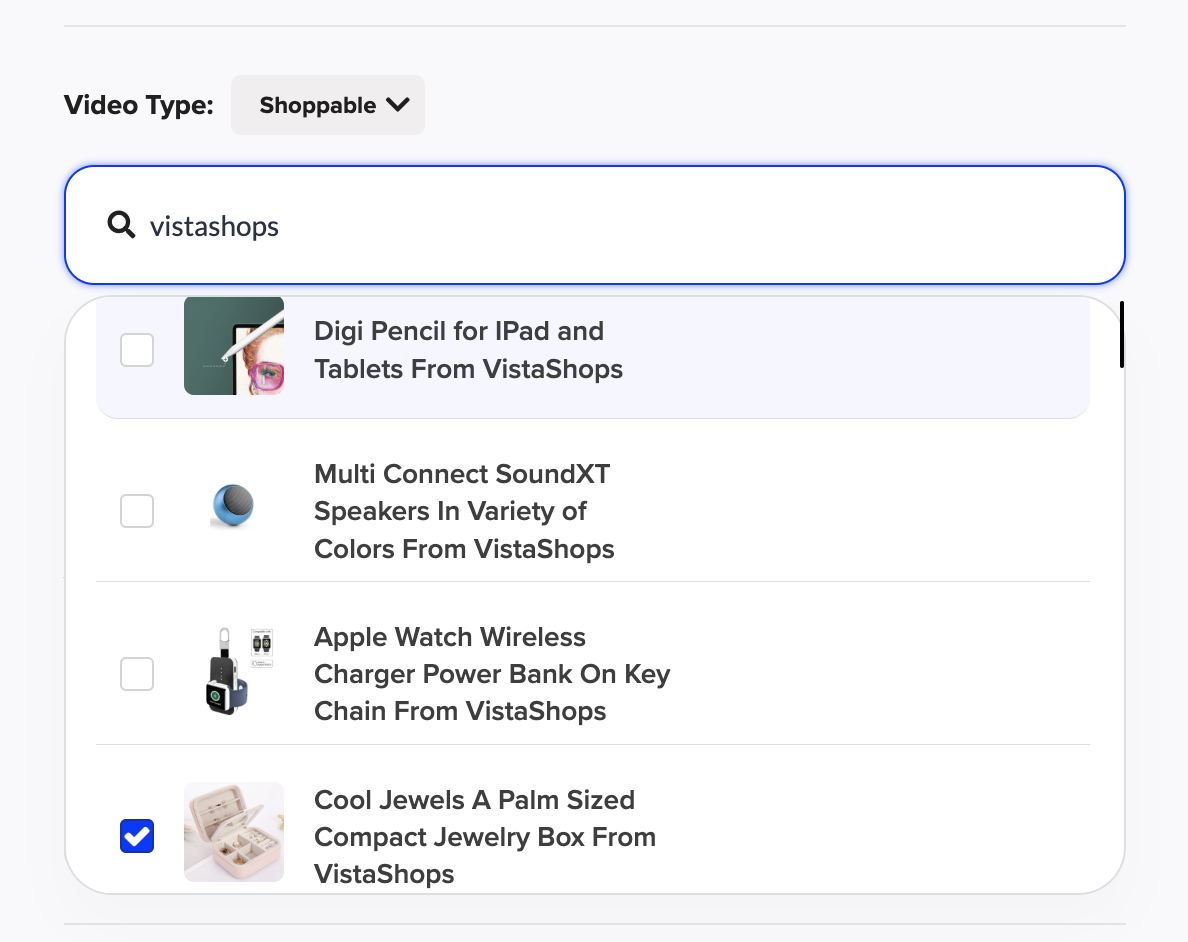Pick the Multi Connect SoundXT Speakers title

[464, 511]
